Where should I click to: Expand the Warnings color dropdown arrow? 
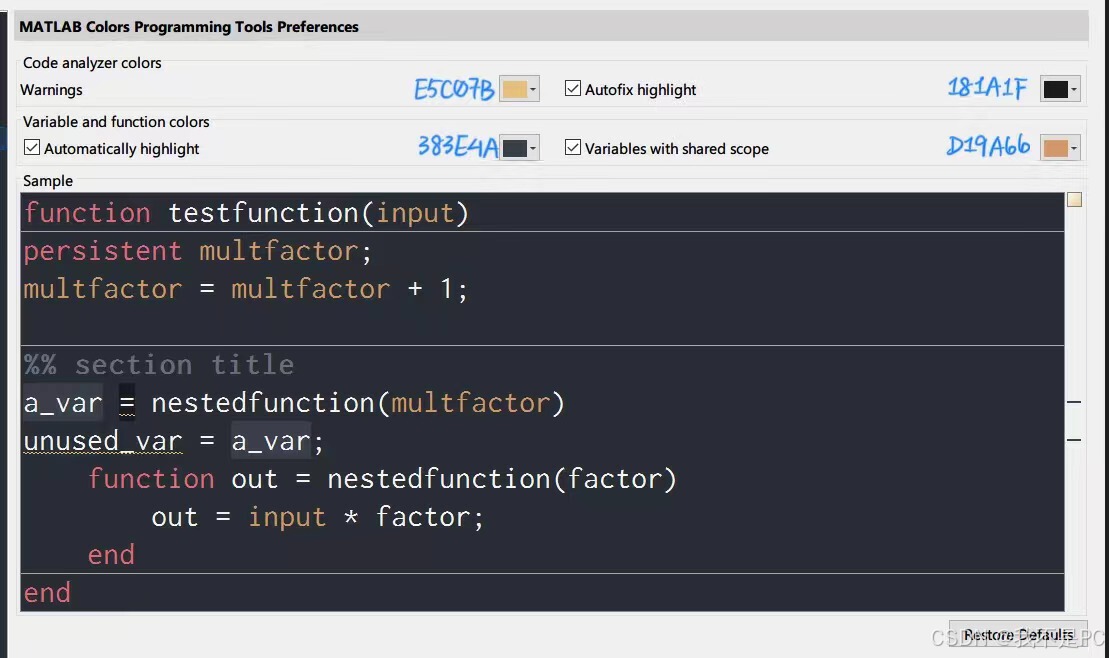pos(533,89)
